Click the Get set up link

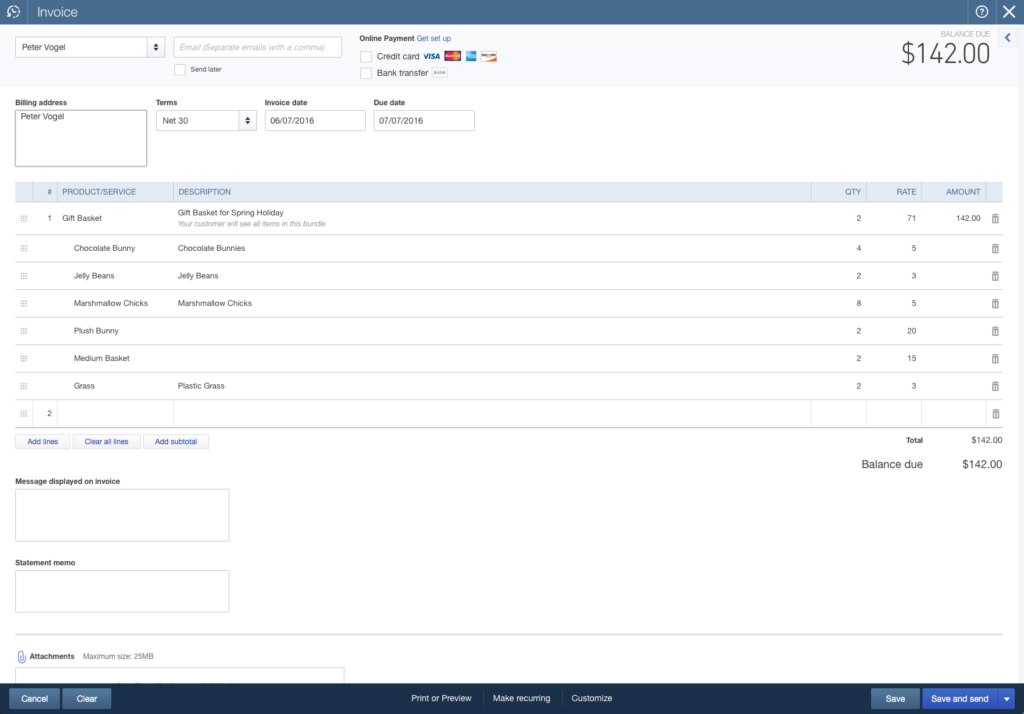point(434,39)
